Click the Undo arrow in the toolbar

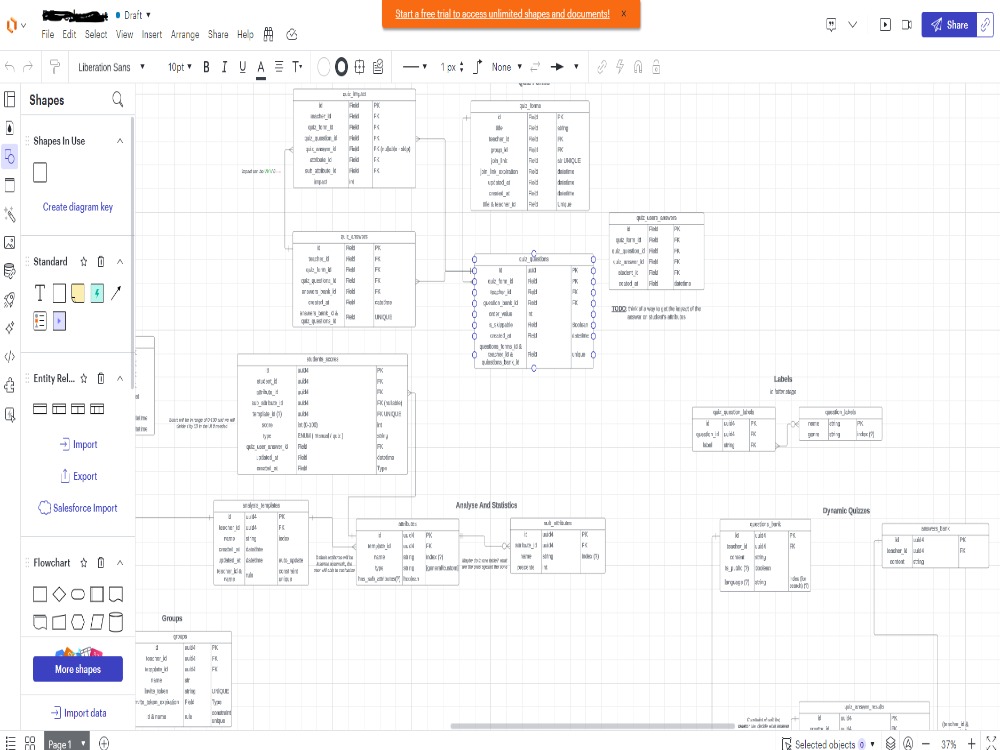tap(10, 66)
